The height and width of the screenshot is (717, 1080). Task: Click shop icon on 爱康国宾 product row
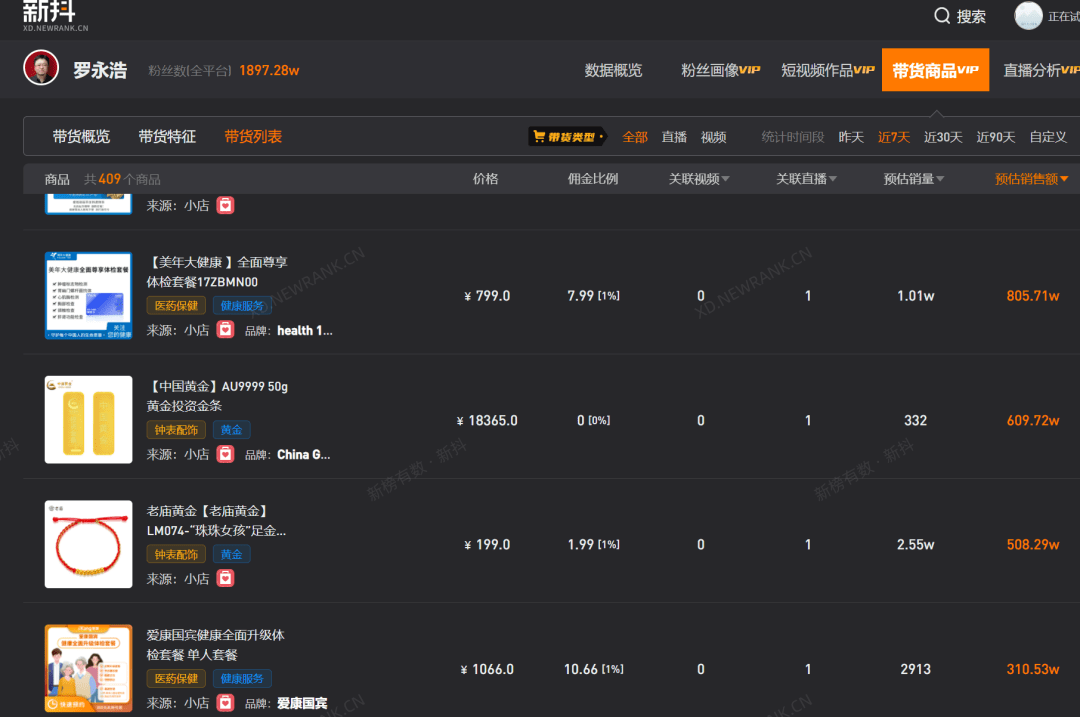226,702
